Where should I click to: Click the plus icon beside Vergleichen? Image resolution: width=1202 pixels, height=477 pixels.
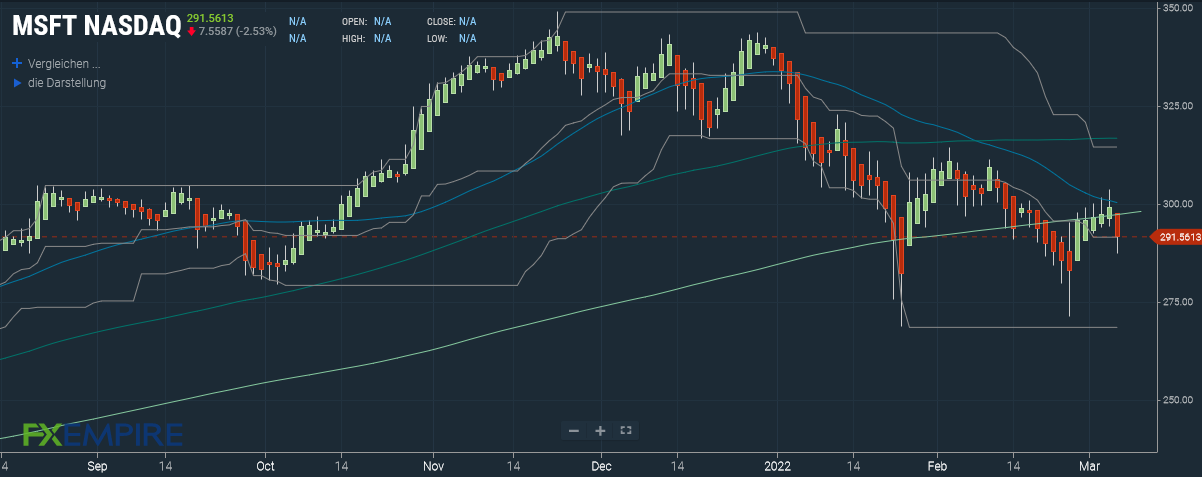click(17, 62)
